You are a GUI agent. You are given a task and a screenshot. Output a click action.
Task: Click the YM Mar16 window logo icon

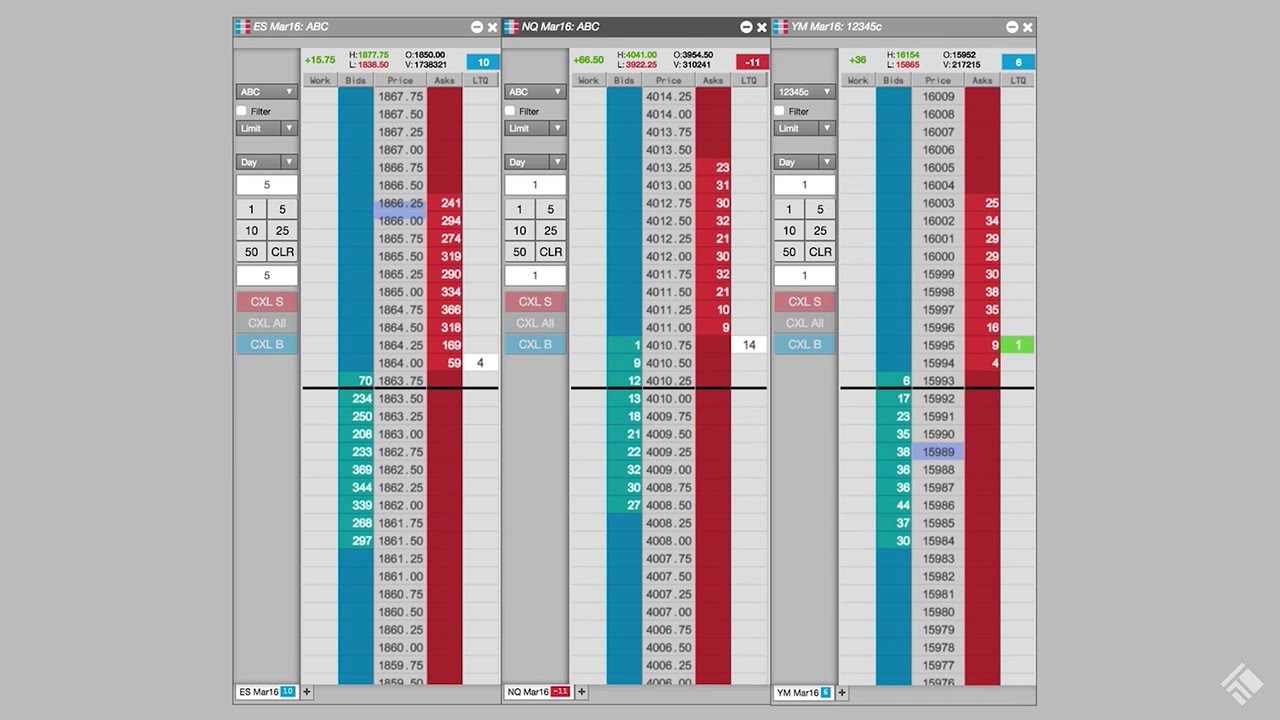[780, 27]
